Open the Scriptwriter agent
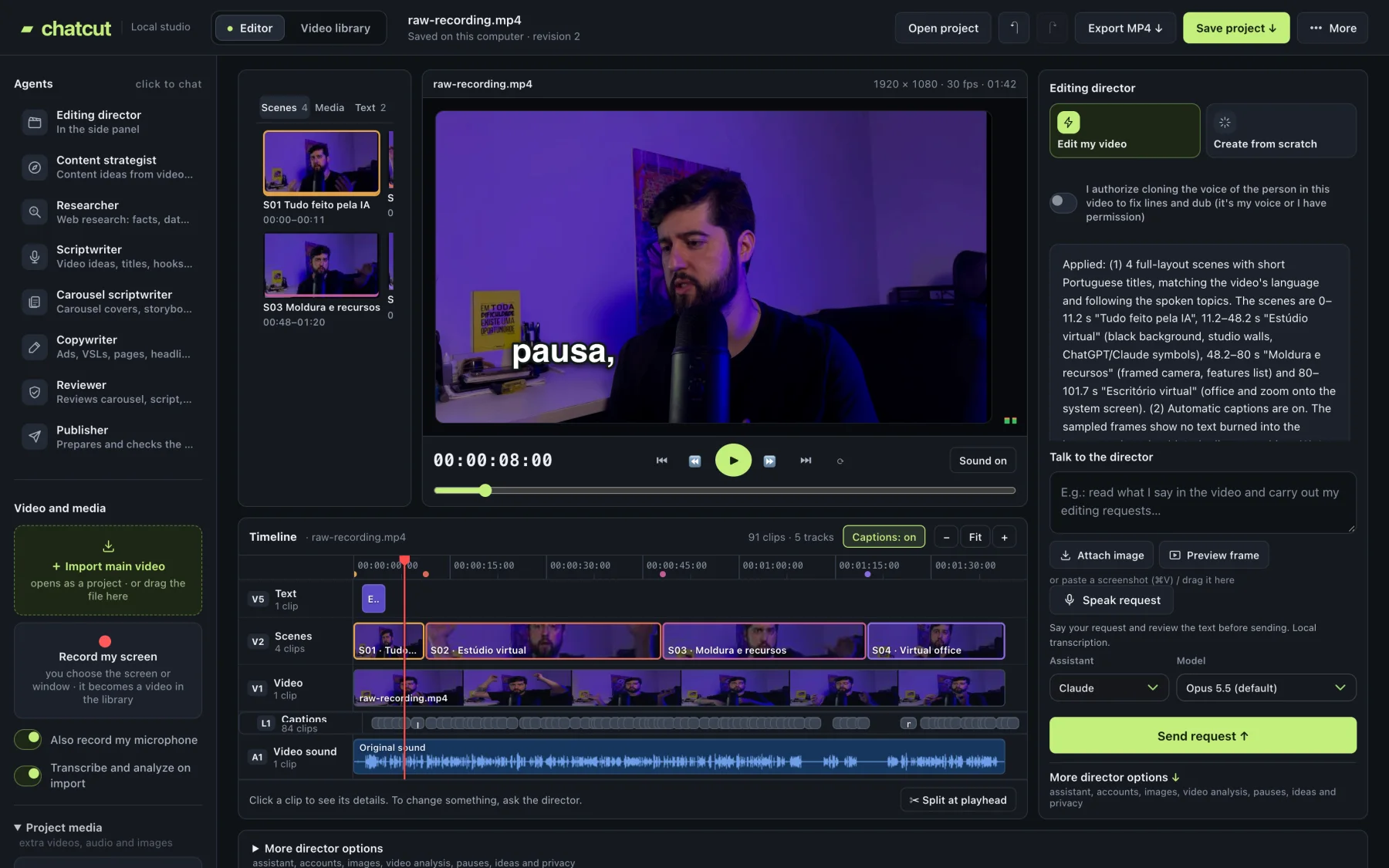Screen dimensions: 1389x868 tap(108, 256)
